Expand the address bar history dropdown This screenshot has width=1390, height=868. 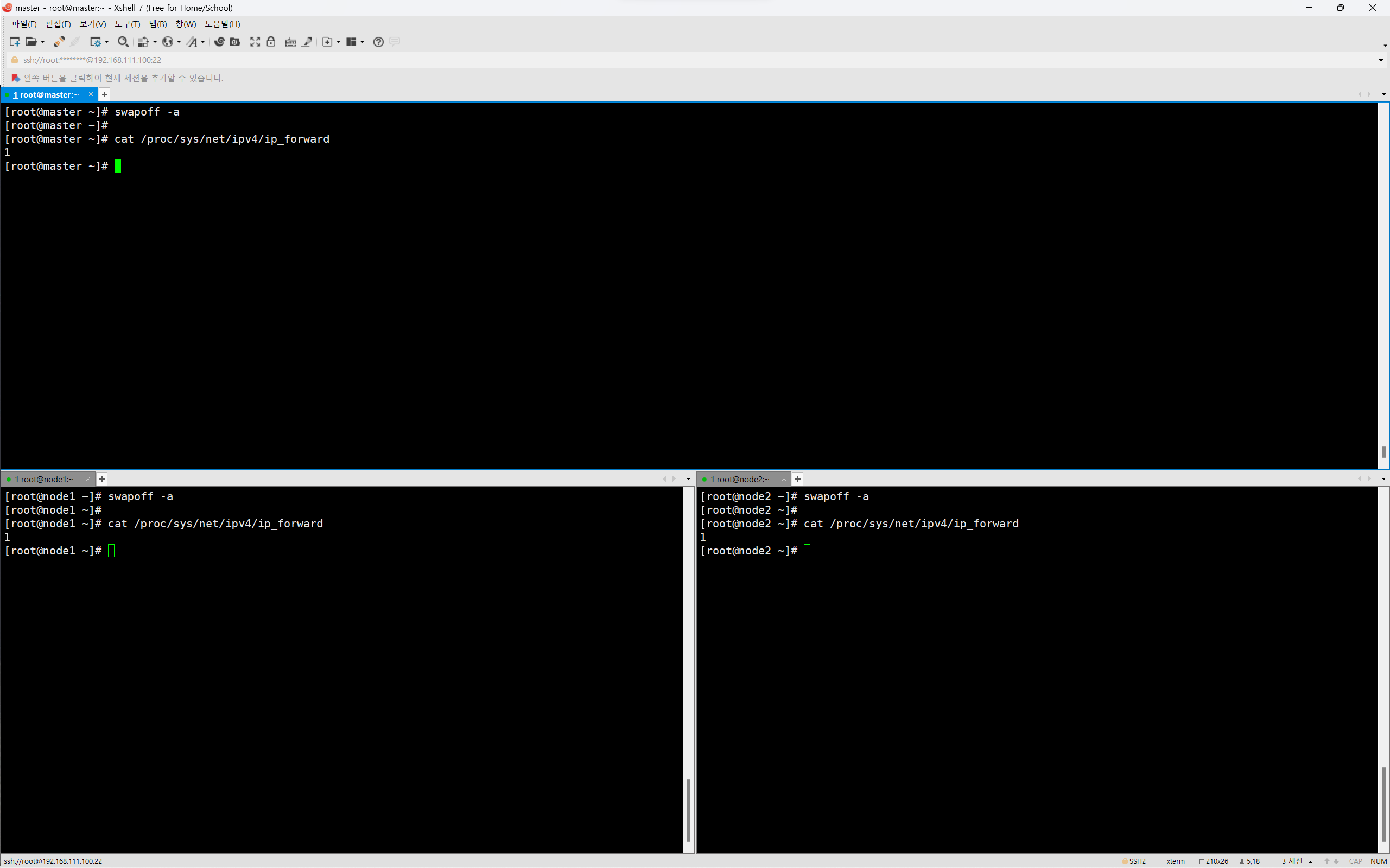[x=1381, y=60]
